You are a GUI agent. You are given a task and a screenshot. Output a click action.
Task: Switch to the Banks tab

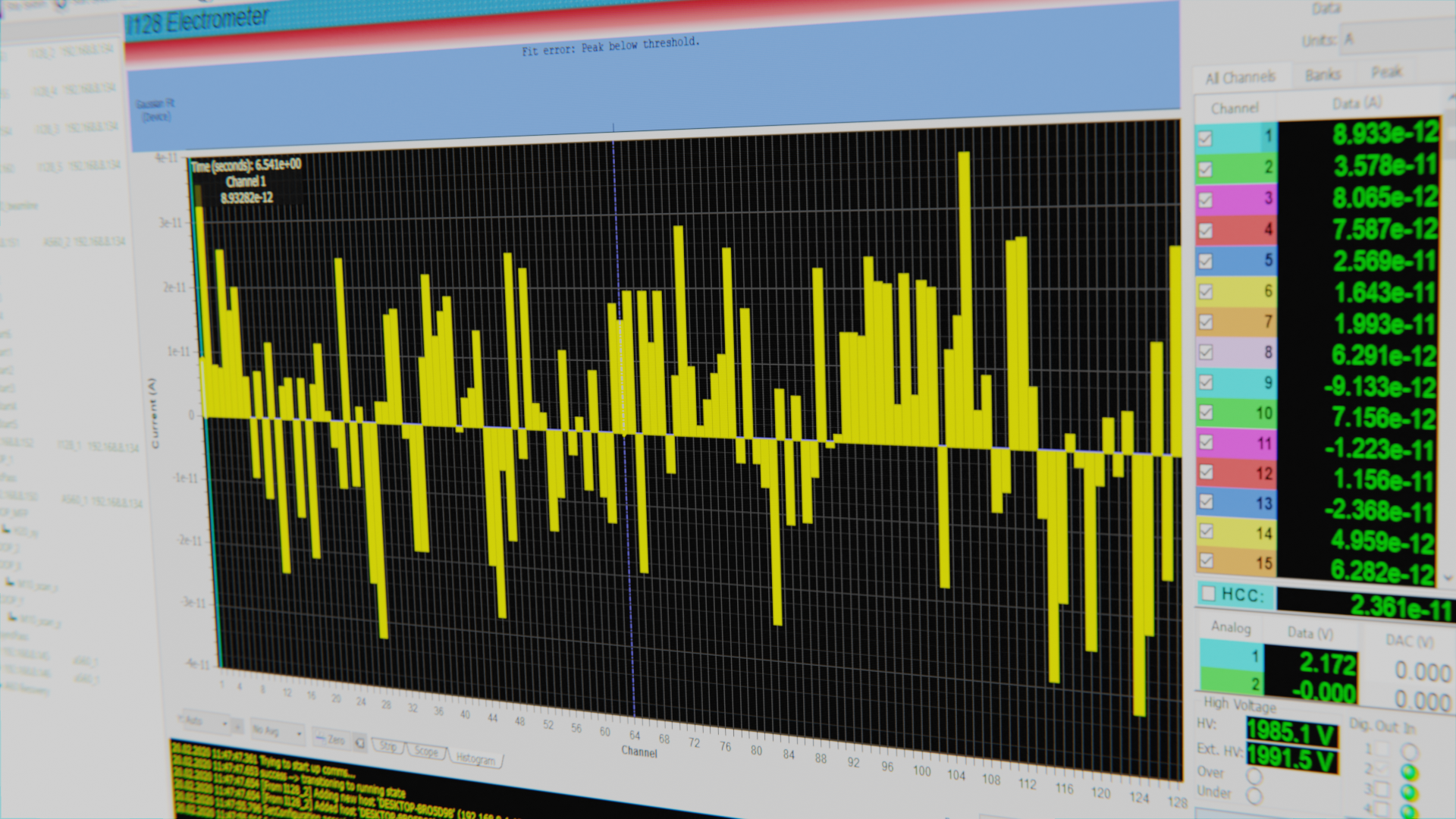pyautogui.click(x=1323, y=74)
